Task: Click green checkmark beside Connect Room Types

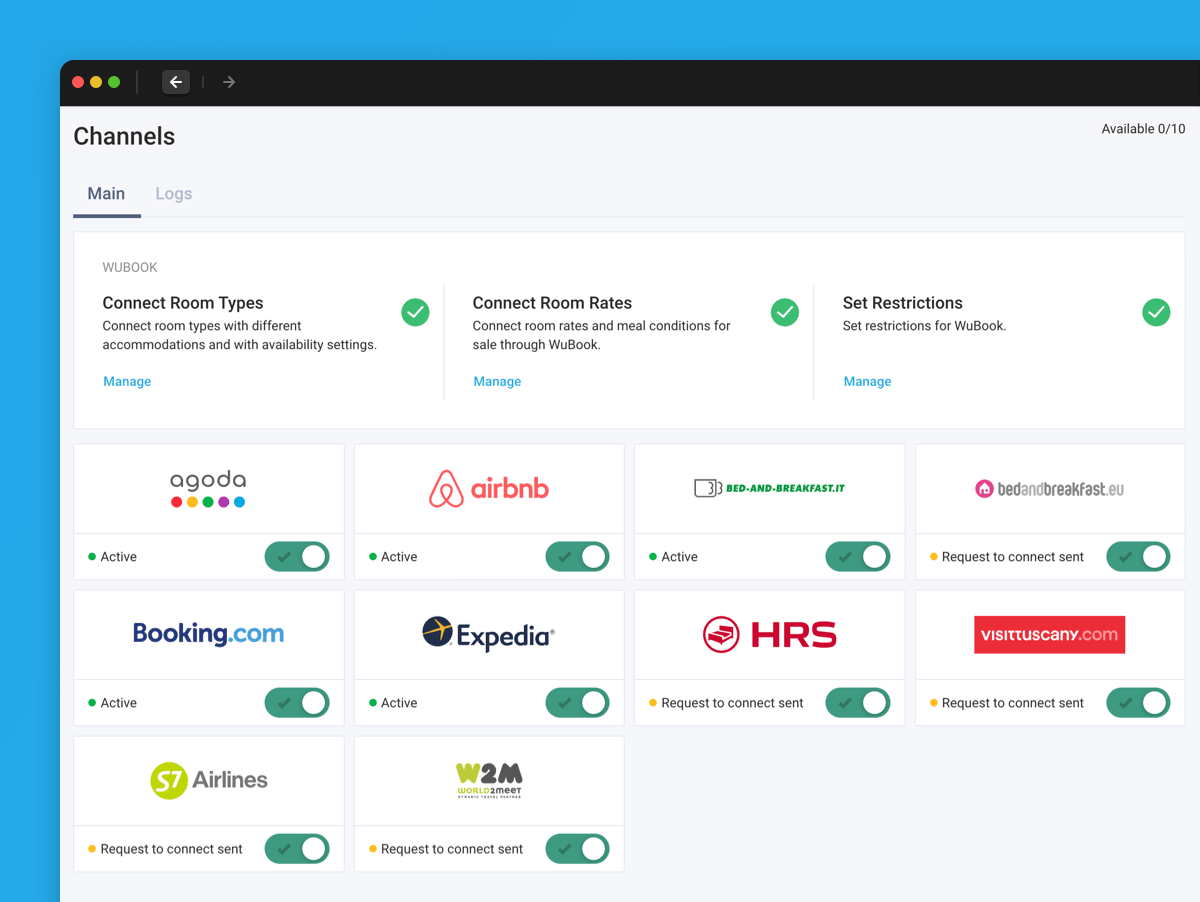Action: click(415, 312)
